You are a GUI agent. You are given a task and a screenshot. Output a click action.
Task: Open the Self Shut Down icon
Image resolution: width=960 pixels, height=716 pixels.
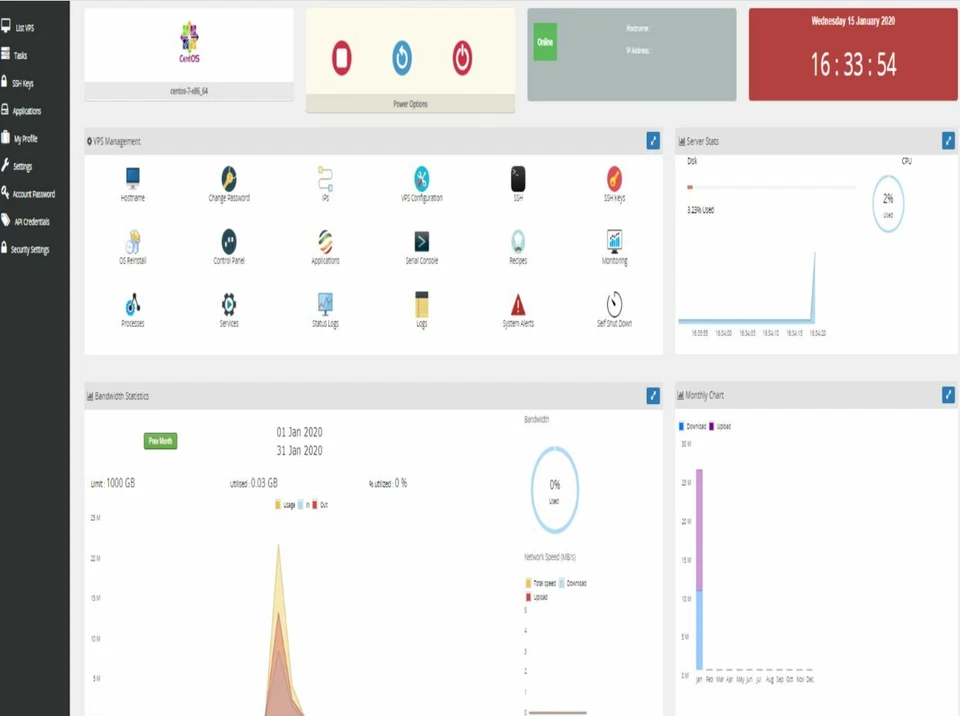613,304
